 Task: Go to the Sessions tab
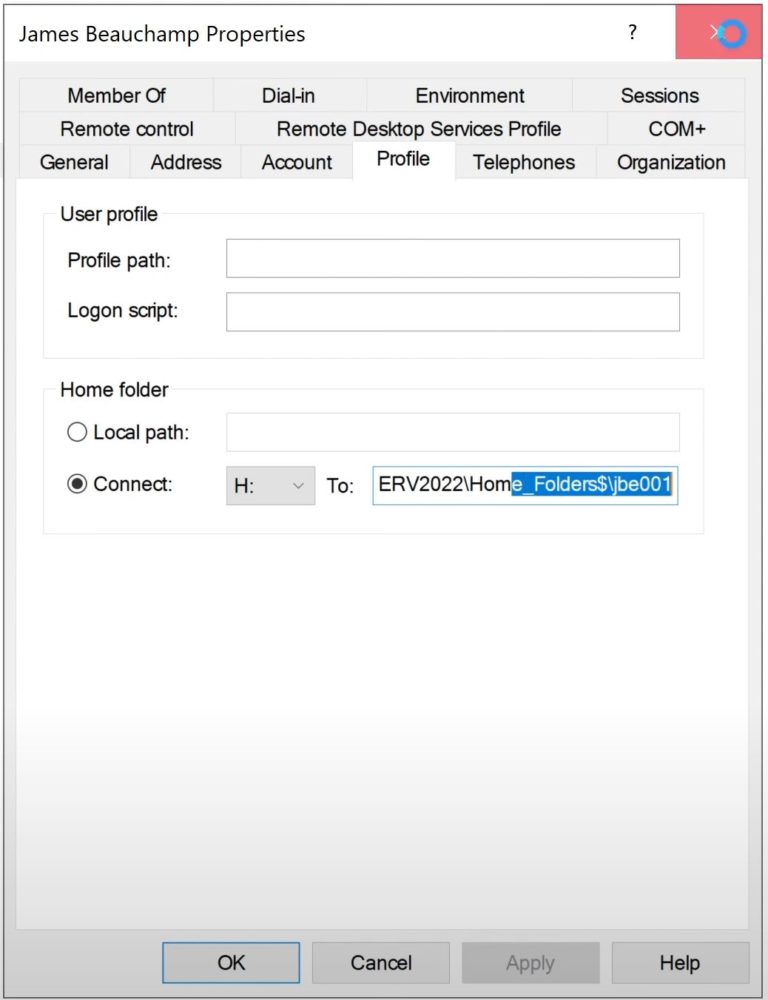point(659,96)
